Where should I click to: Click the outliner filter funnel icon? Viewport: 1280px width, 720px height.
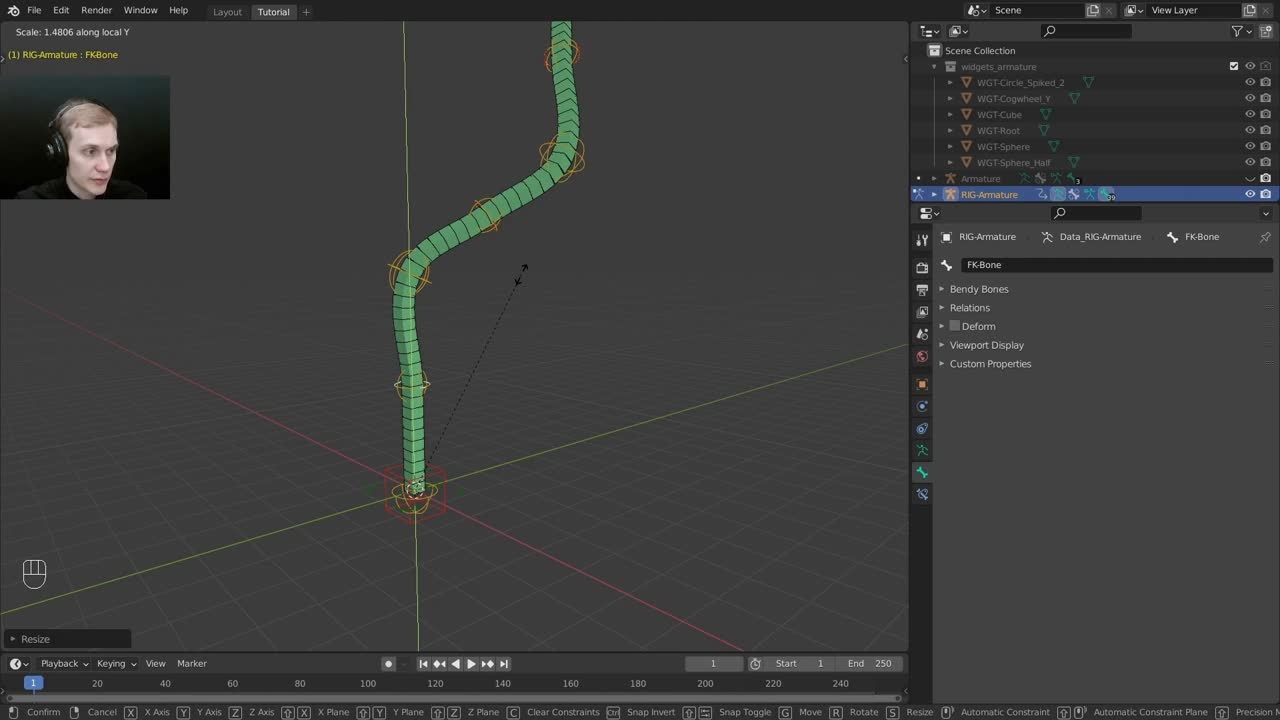coord(1237,32)
